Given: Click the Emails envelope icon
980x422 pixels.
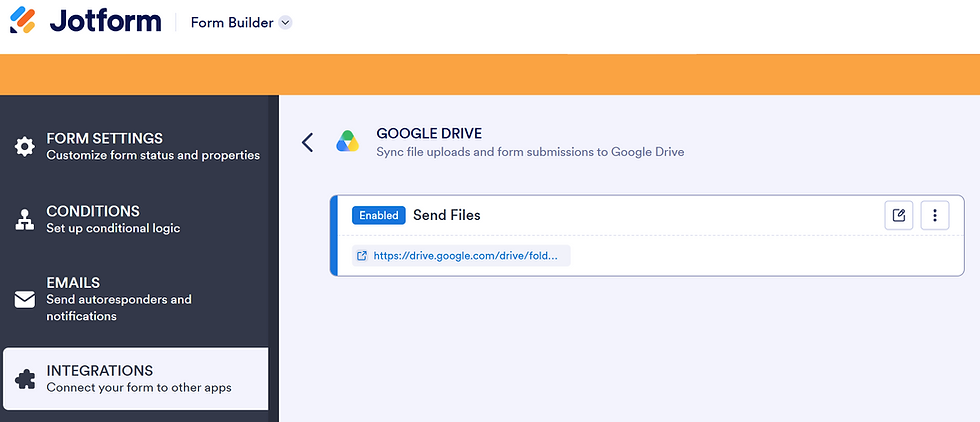Looking at the screenshot, I should [25, 299].
